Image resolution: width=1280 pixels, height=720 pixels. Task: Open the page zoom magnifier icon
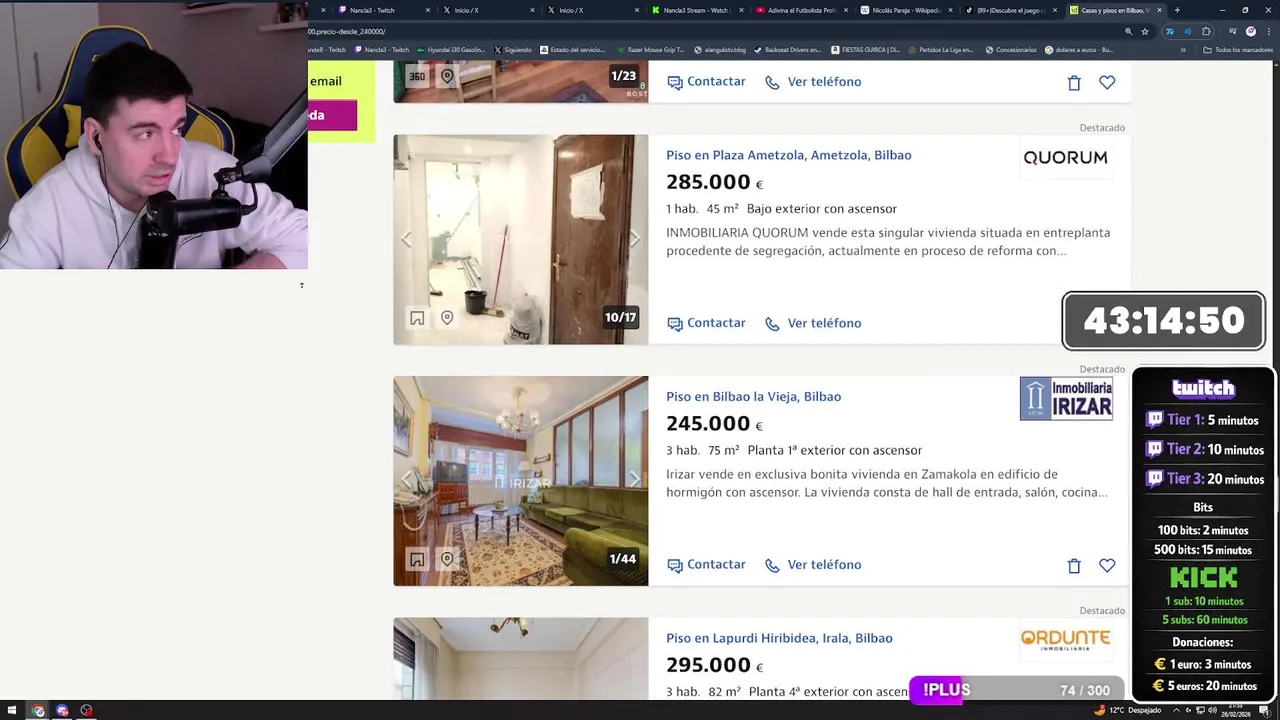pyautogui.click(x=1128, y=31)
